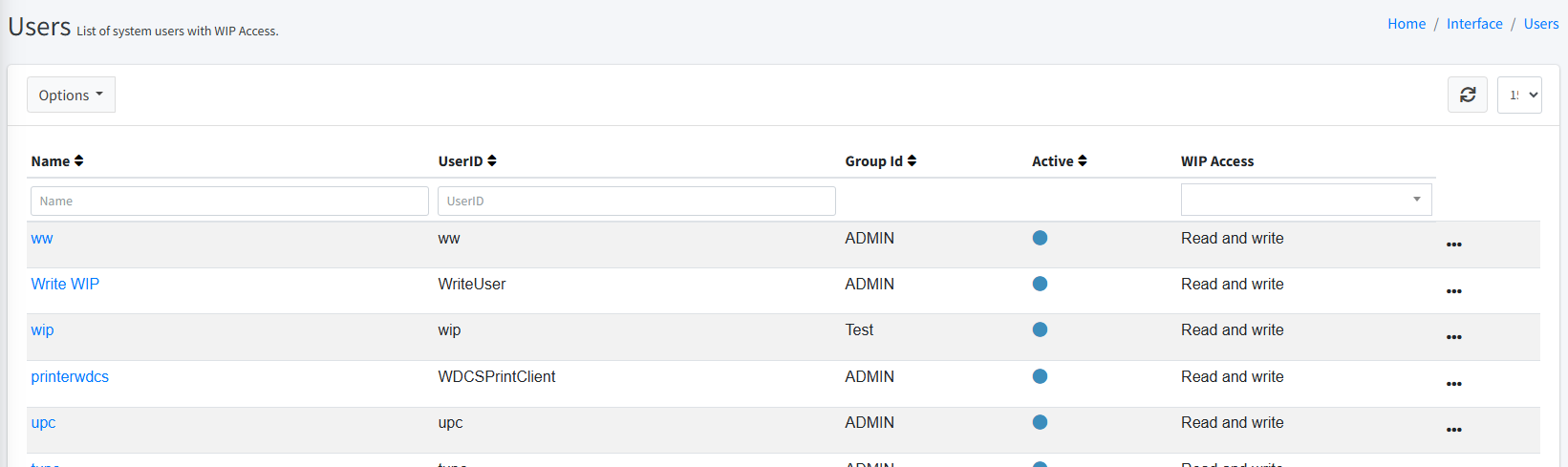The width and height of the screenshot is (1568, 467).
Task: Open the page size selector dropdown
Action: tap(1518, 95)
